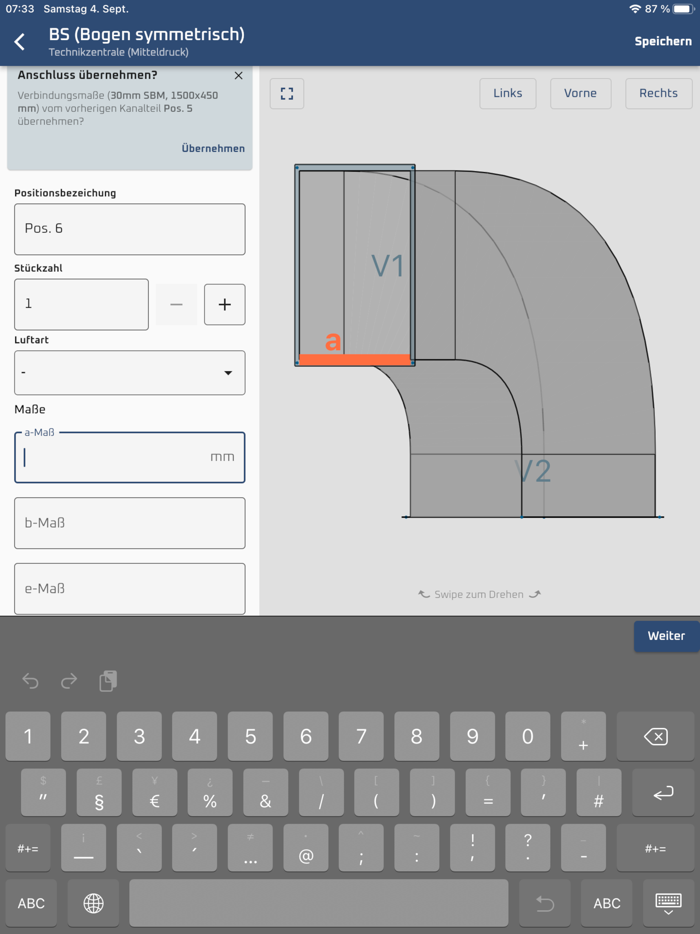
Task: Tap the hide keyboard key
Action: coord(668,903)
